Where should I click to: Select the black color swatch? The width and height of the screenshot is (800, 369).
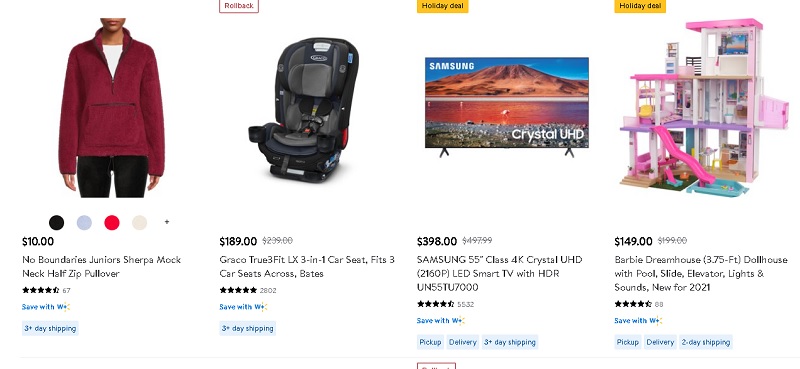tap(57, 223)
